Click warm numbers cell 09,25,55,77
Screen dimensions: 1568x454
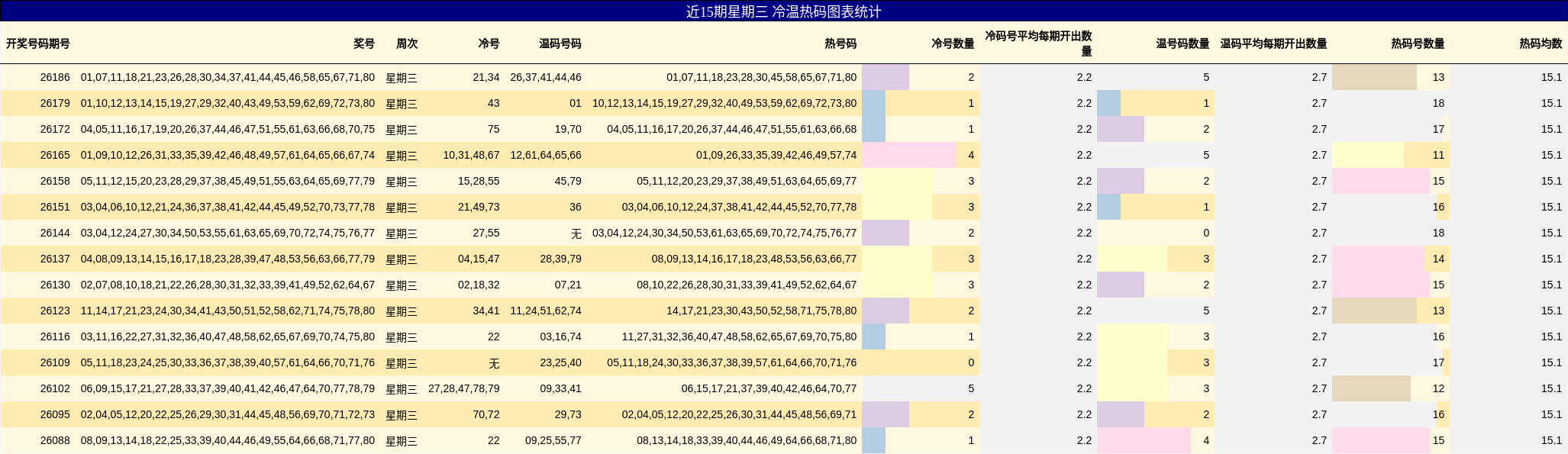point(553,440)
